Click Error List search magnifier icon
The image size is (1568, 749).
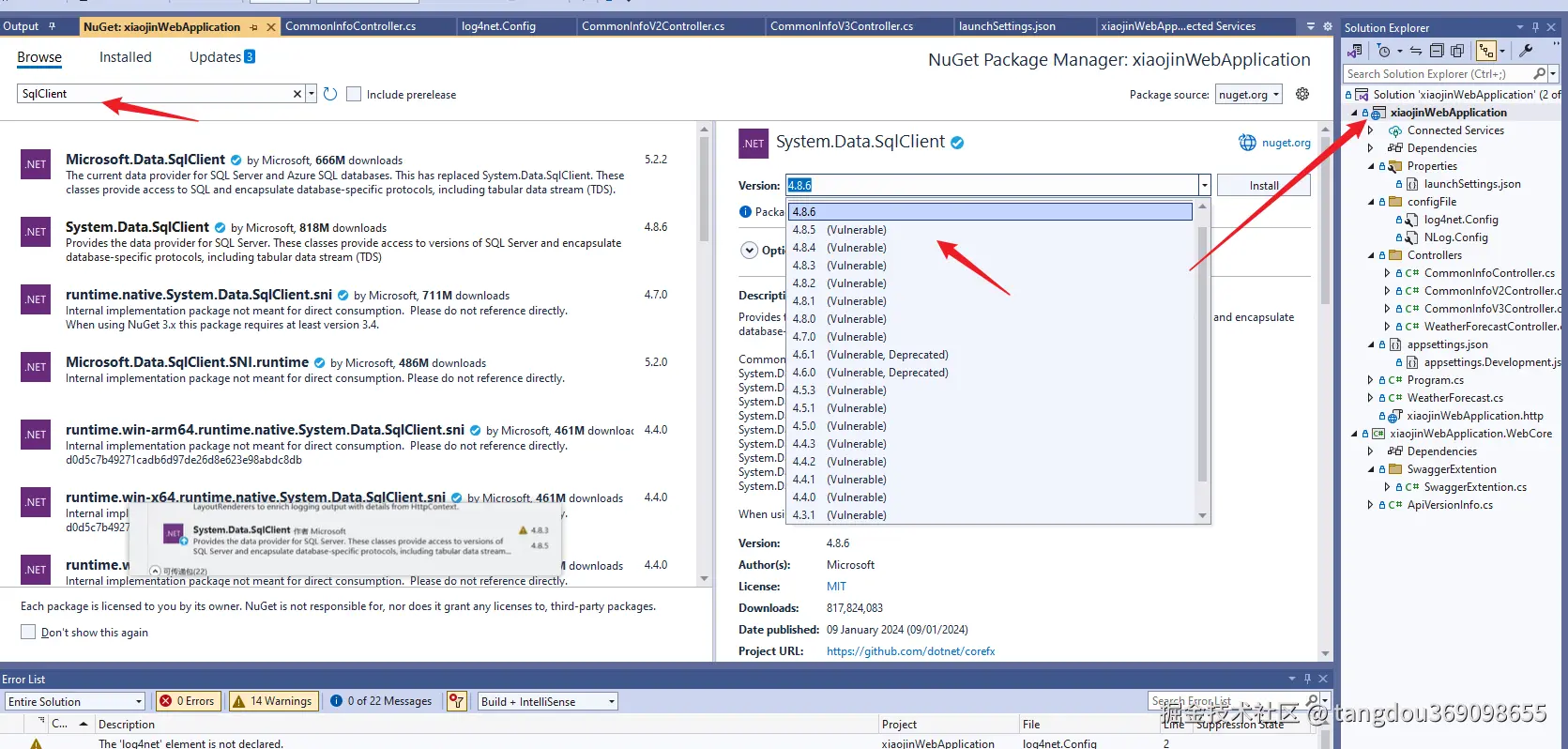tap(1312, 700)
